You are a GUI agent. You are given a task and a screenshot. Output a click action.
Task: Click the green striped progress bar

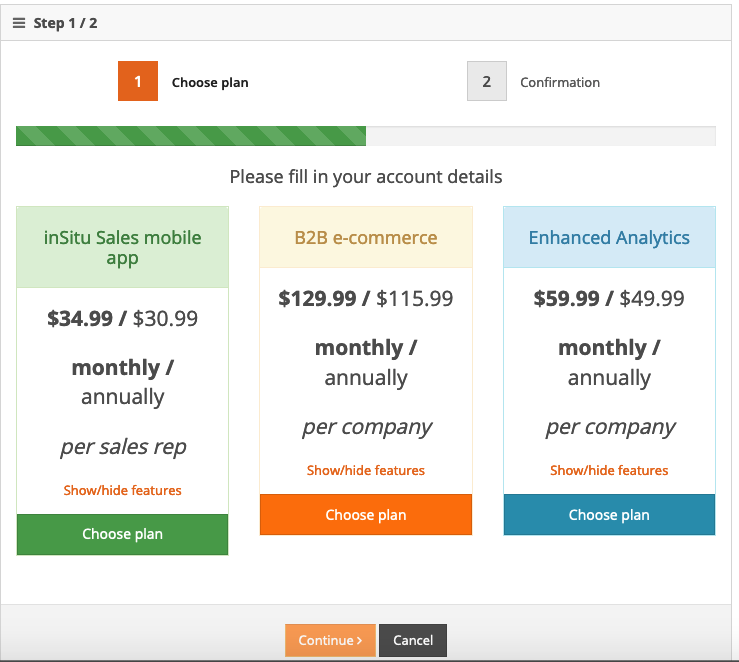point(191,137)
